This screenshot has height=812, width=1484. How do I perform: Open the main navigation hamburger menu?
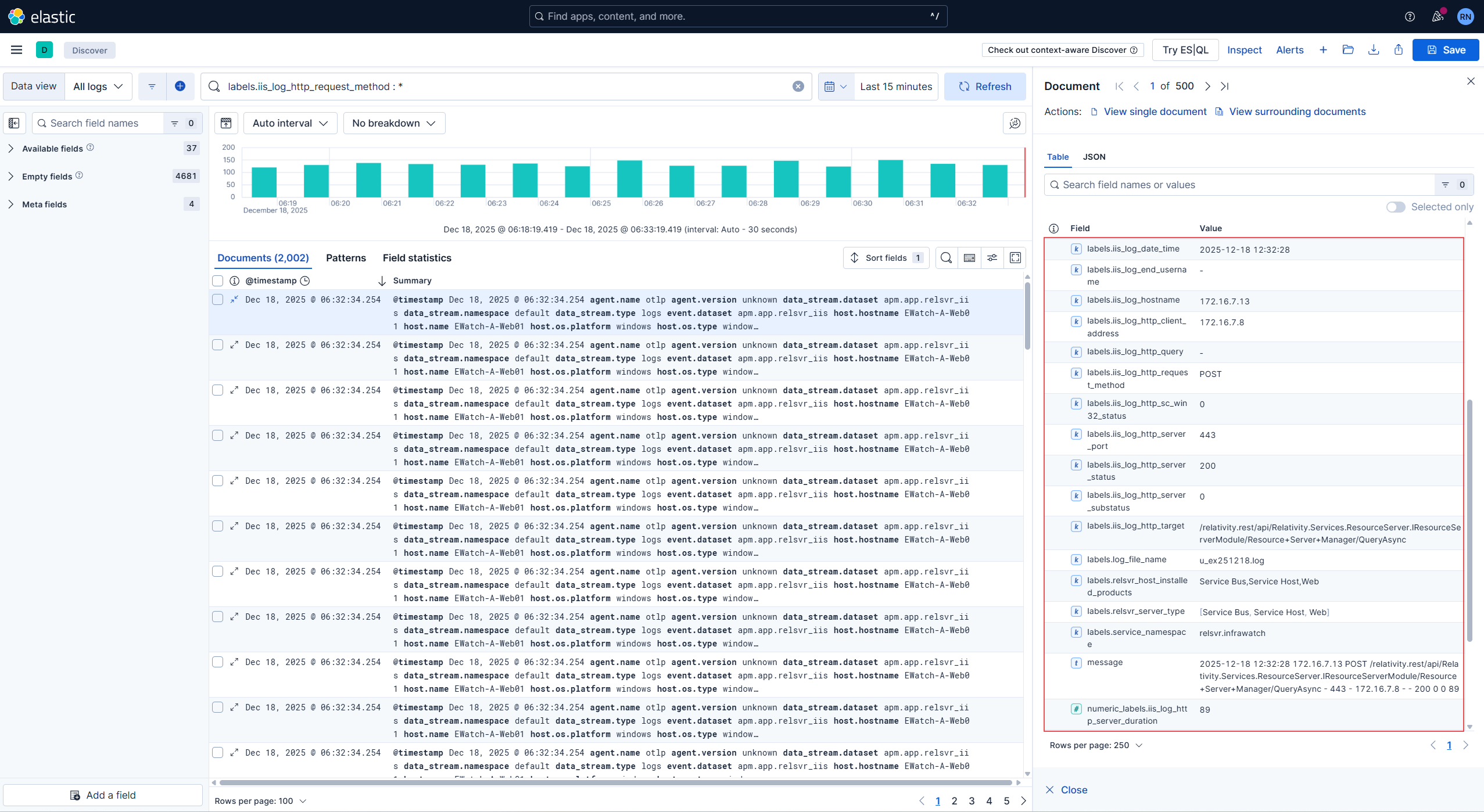coord(16,49)
